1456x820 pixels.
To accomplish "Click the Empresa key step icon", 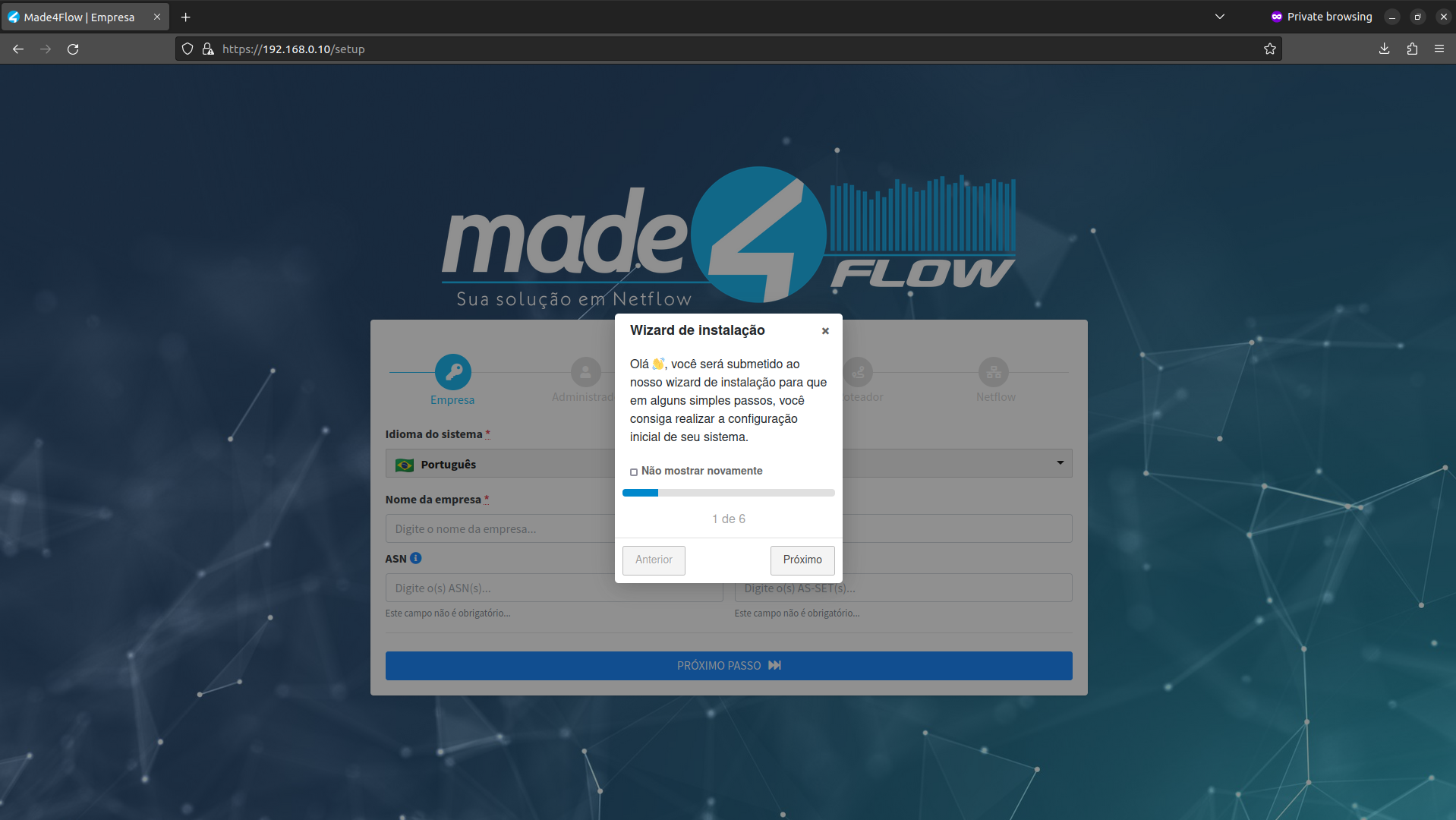I will (452, 372).
